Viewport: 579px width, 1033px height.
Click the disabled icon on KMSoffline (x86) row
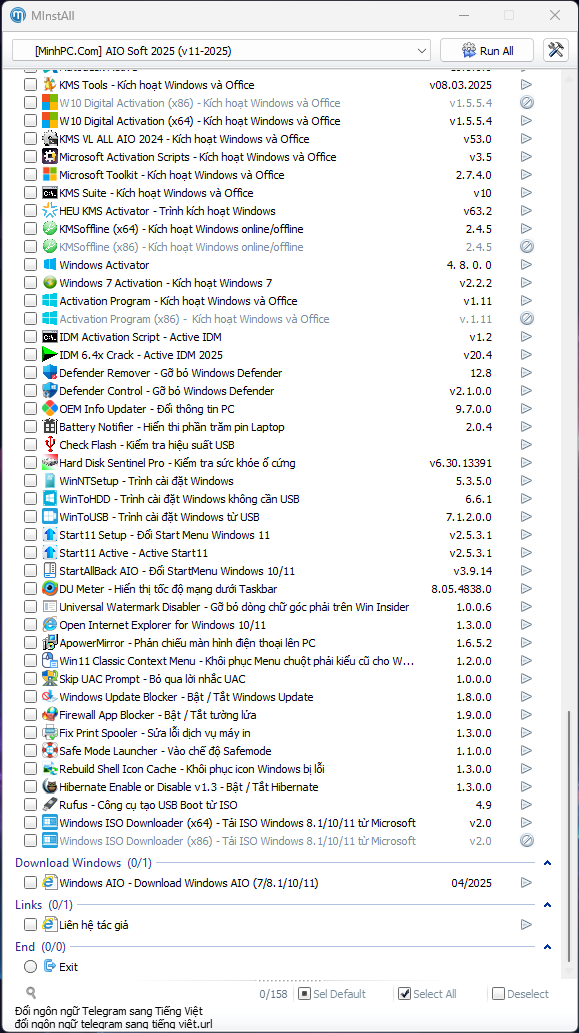(526, 247)
